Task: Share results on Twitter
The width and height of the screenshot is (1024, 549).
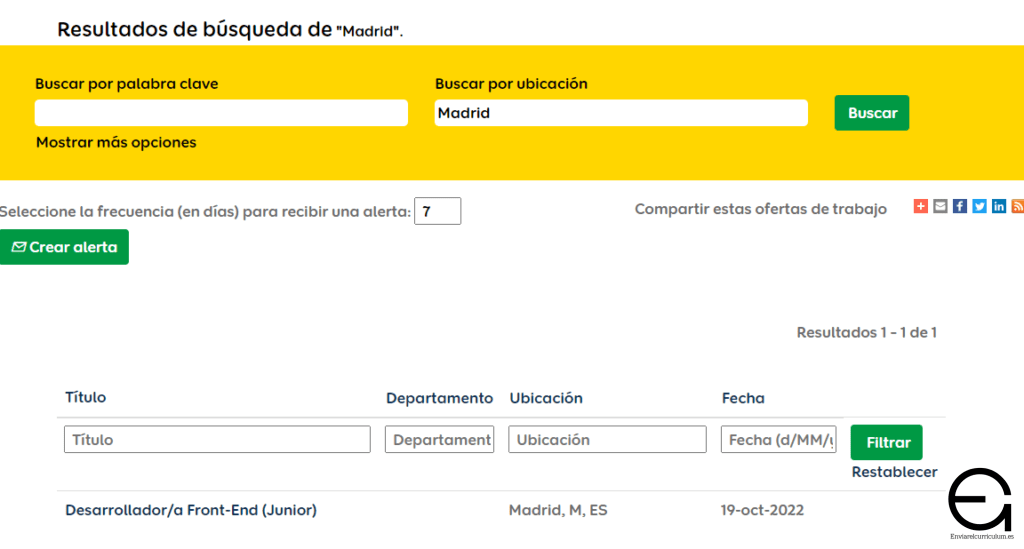Action: pos(979,206)
